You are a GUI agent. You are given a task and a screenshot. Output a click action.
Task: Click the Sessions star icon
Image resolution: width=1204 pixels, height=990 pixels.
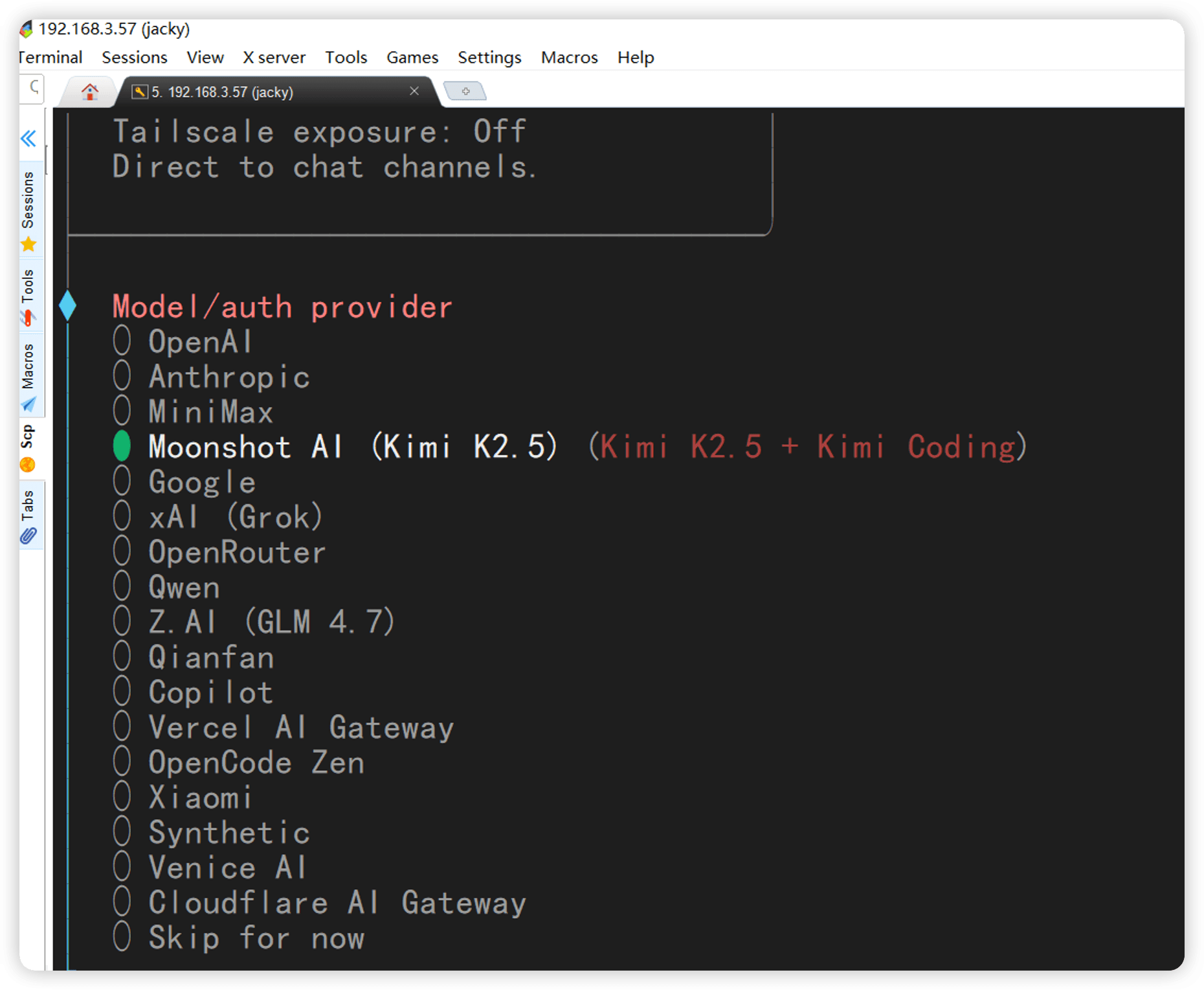pos(28,245)
